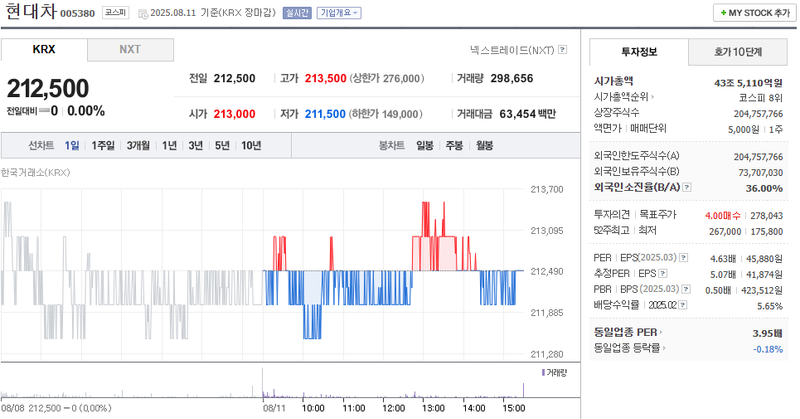Open the Nextrade (NXT) help question-mark icon
The image size is (800, 419).
point(562,50)
